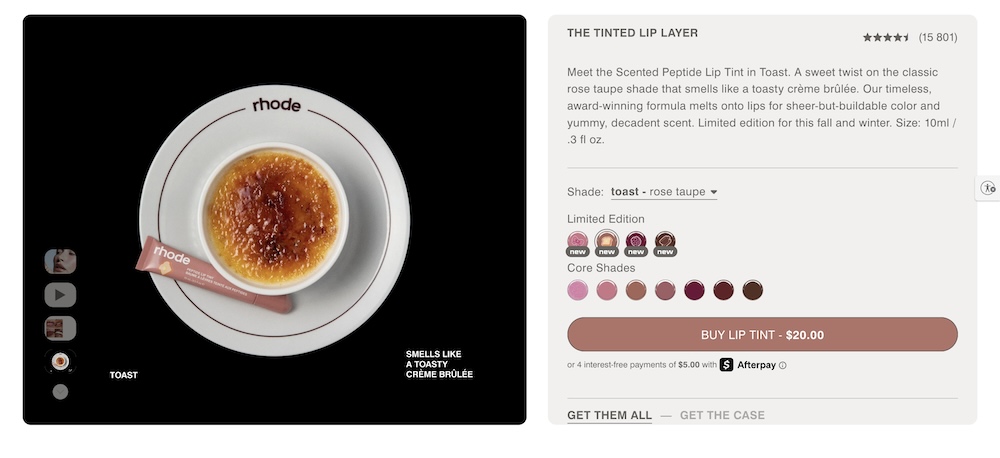Screen dimensions: 1000x458
Task: Switch to the Get The Case tab
Action: (722, 415)
